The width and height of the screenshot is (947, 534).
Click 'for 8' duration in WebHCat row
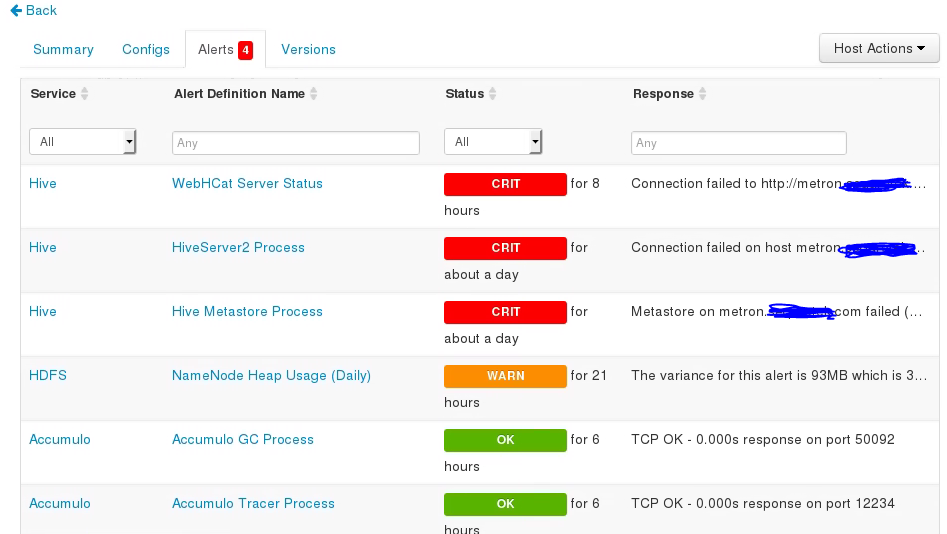pyautogui.click(x=585, y=184)
